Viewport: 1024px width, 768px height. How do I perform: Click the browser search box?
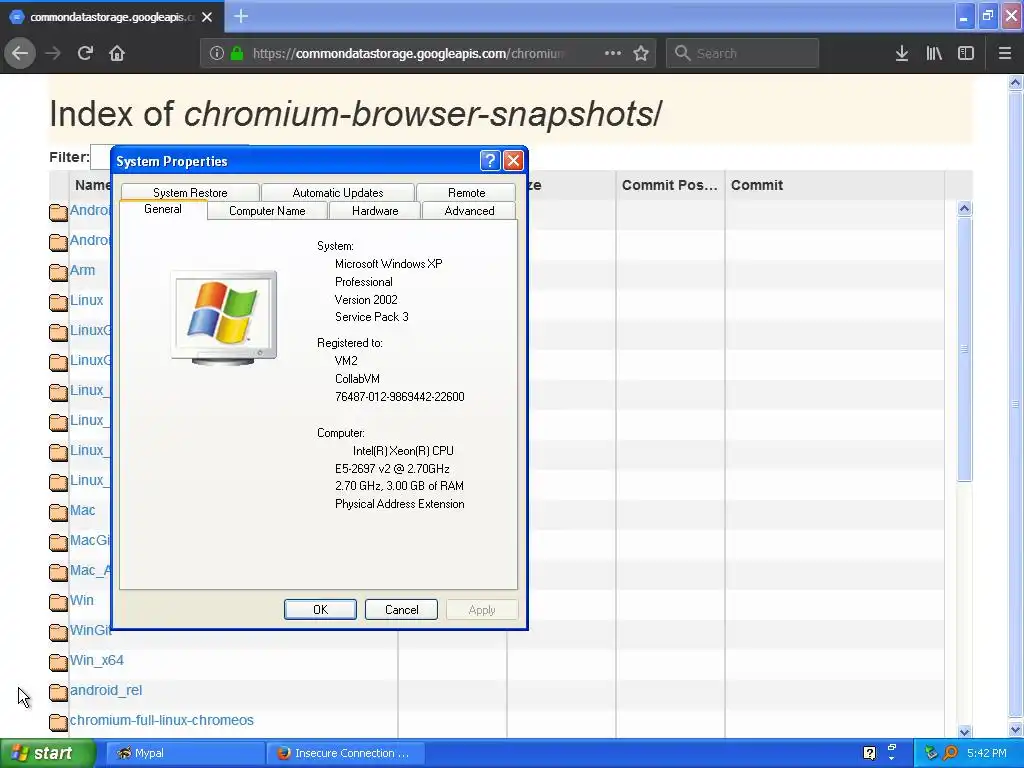pos(743,53)
